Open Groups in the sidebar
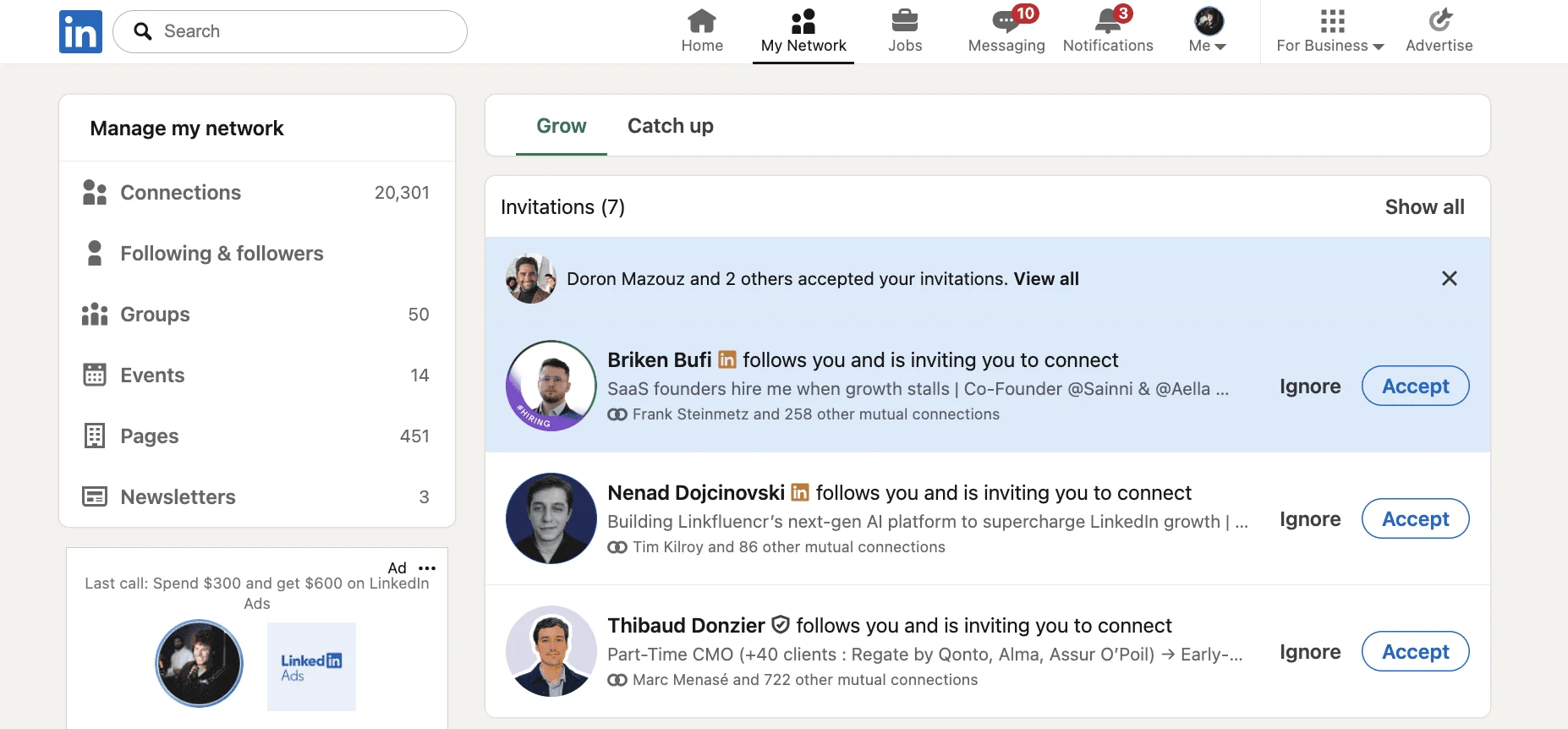 click(155, 315)
